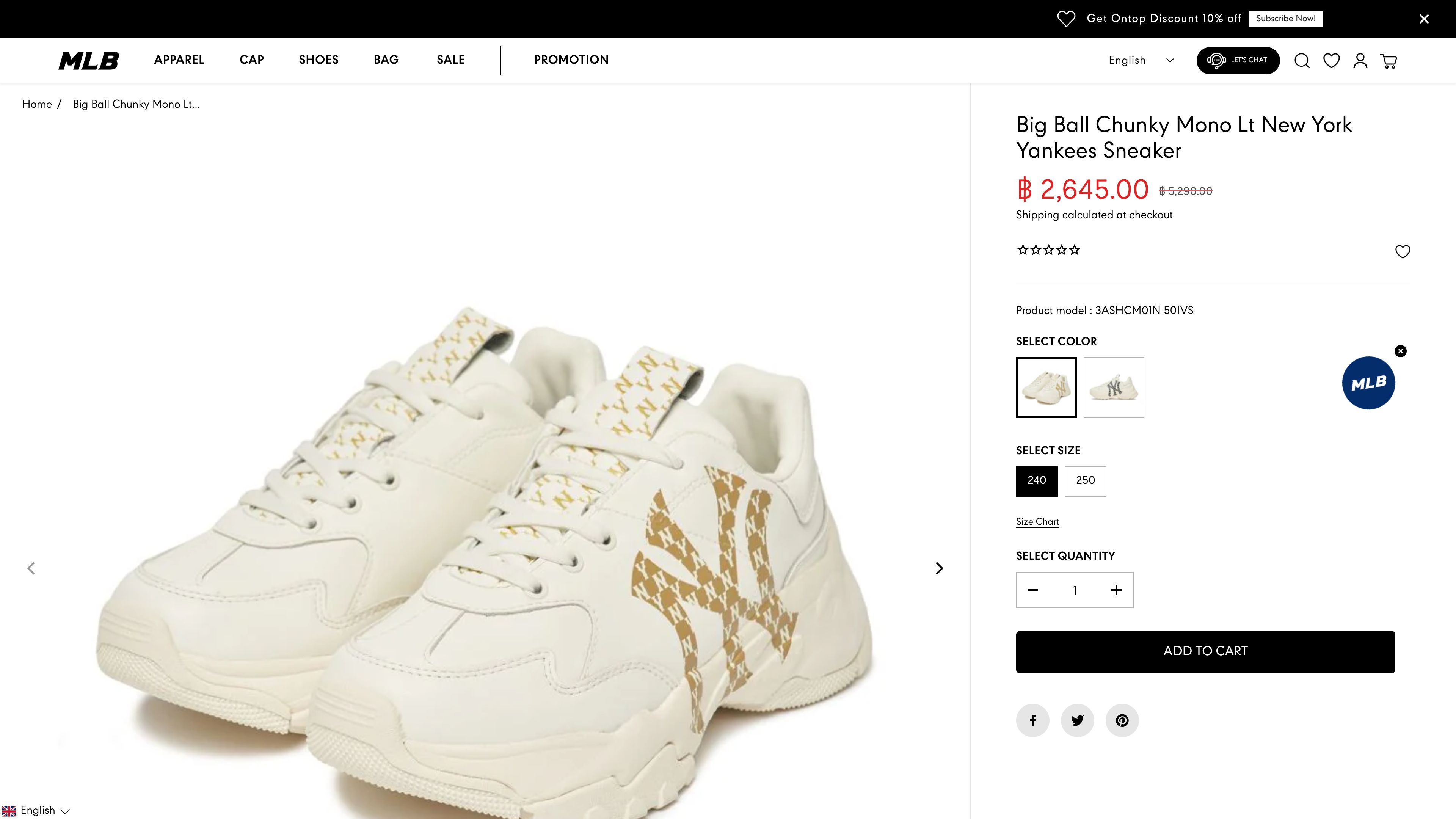1456x819 pixels.
Task: Open the SHOES menu
Action: (319, 60)
